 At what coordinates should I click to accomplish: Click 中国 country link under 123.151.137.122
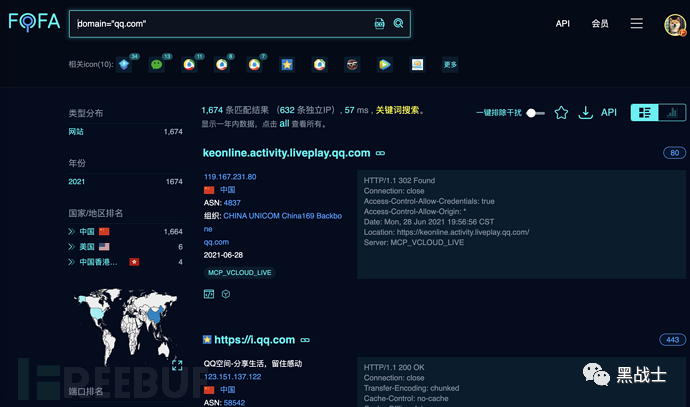click(x=228, y=390)
